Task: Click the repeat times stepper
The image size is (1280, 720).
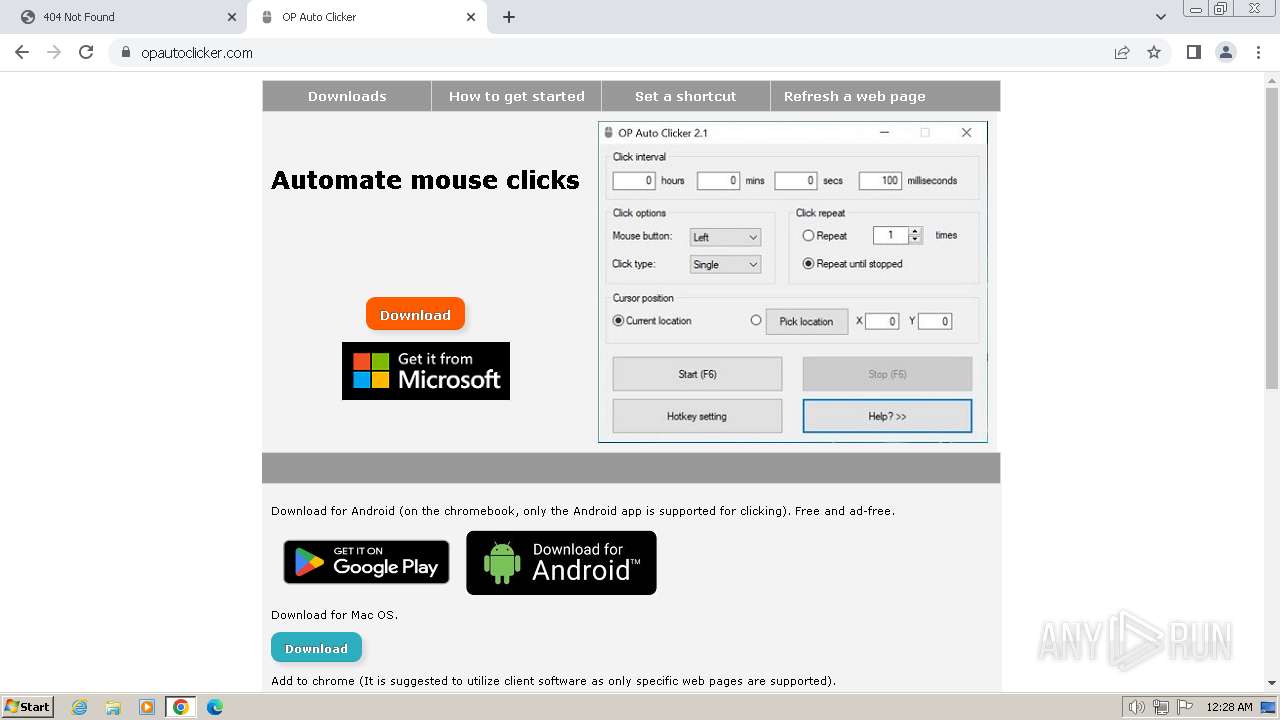Action: click(x=915, y=235)
